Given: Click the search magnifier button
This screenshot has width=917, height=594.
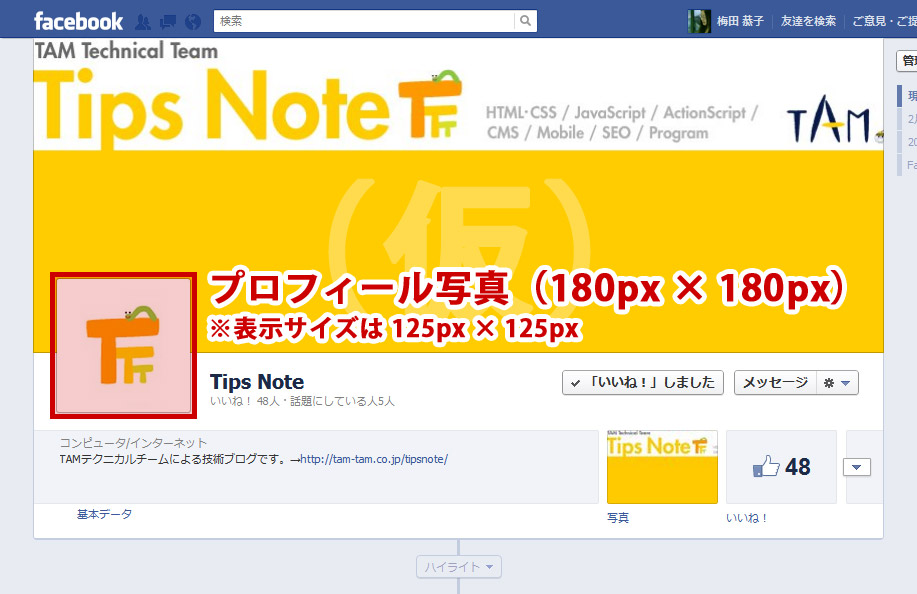Looking at the screenshot, I should point(525,21).
